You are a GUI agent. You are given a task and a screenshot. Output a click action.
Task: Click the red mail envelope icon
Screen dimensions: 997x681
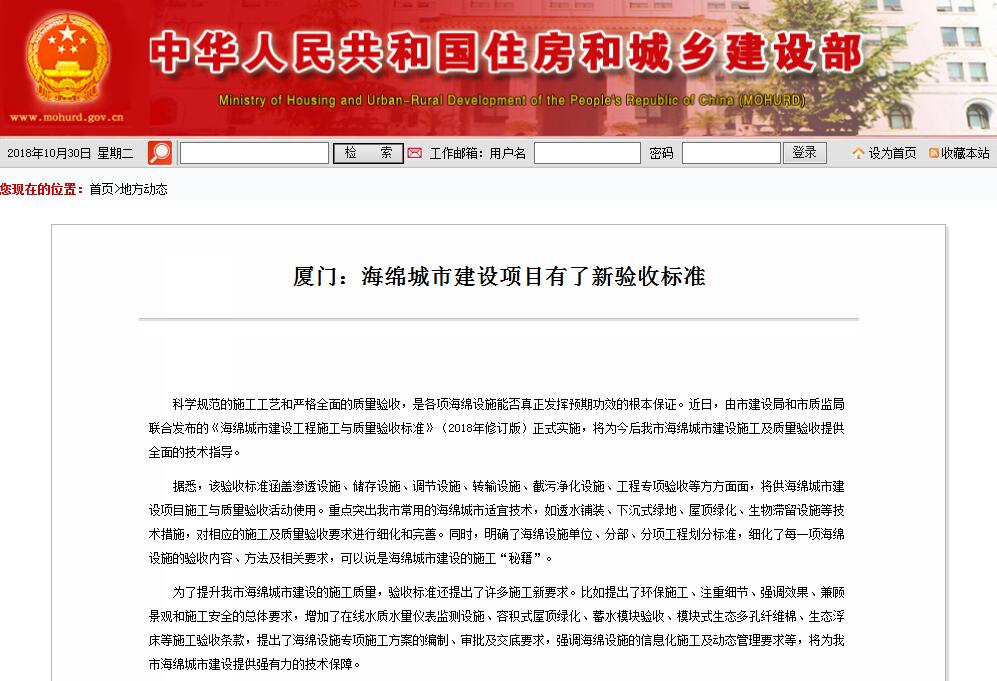415,153
